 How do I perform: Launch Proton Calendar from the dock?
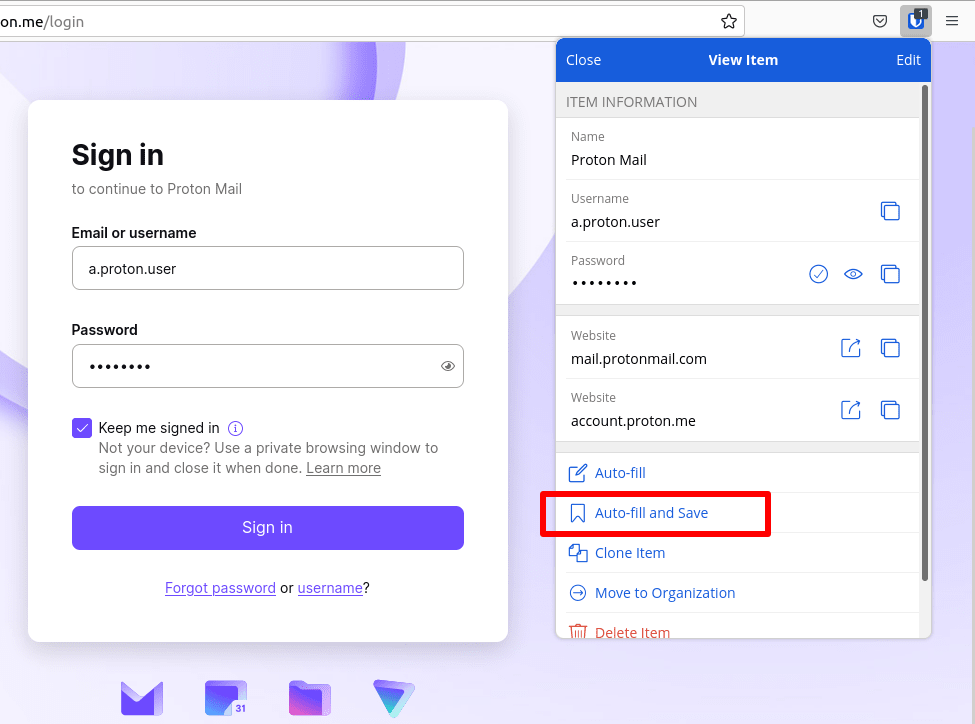226,698
